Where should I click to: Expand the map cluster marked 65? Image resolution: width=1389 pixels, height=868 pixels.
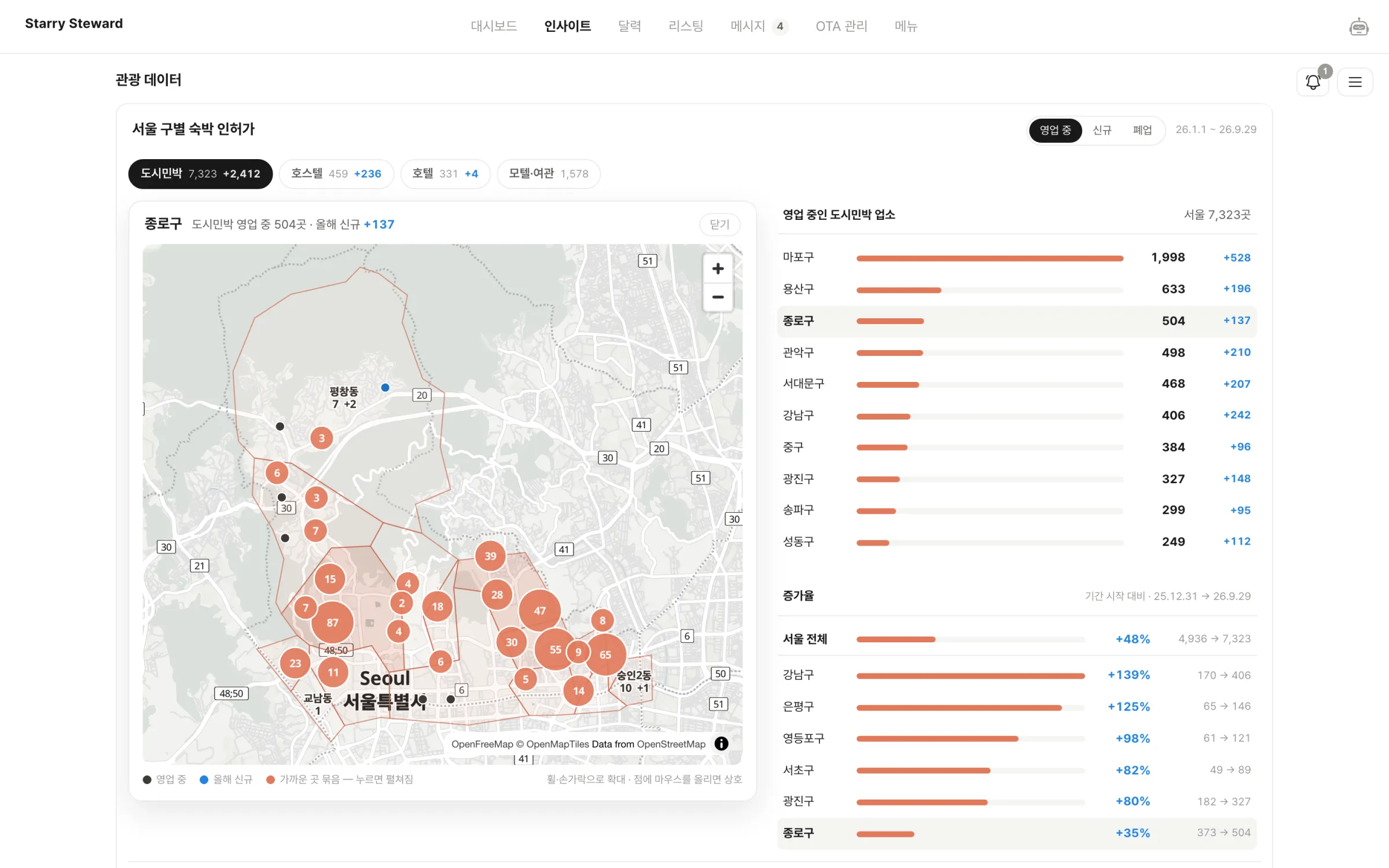click(x=605, y=655)
